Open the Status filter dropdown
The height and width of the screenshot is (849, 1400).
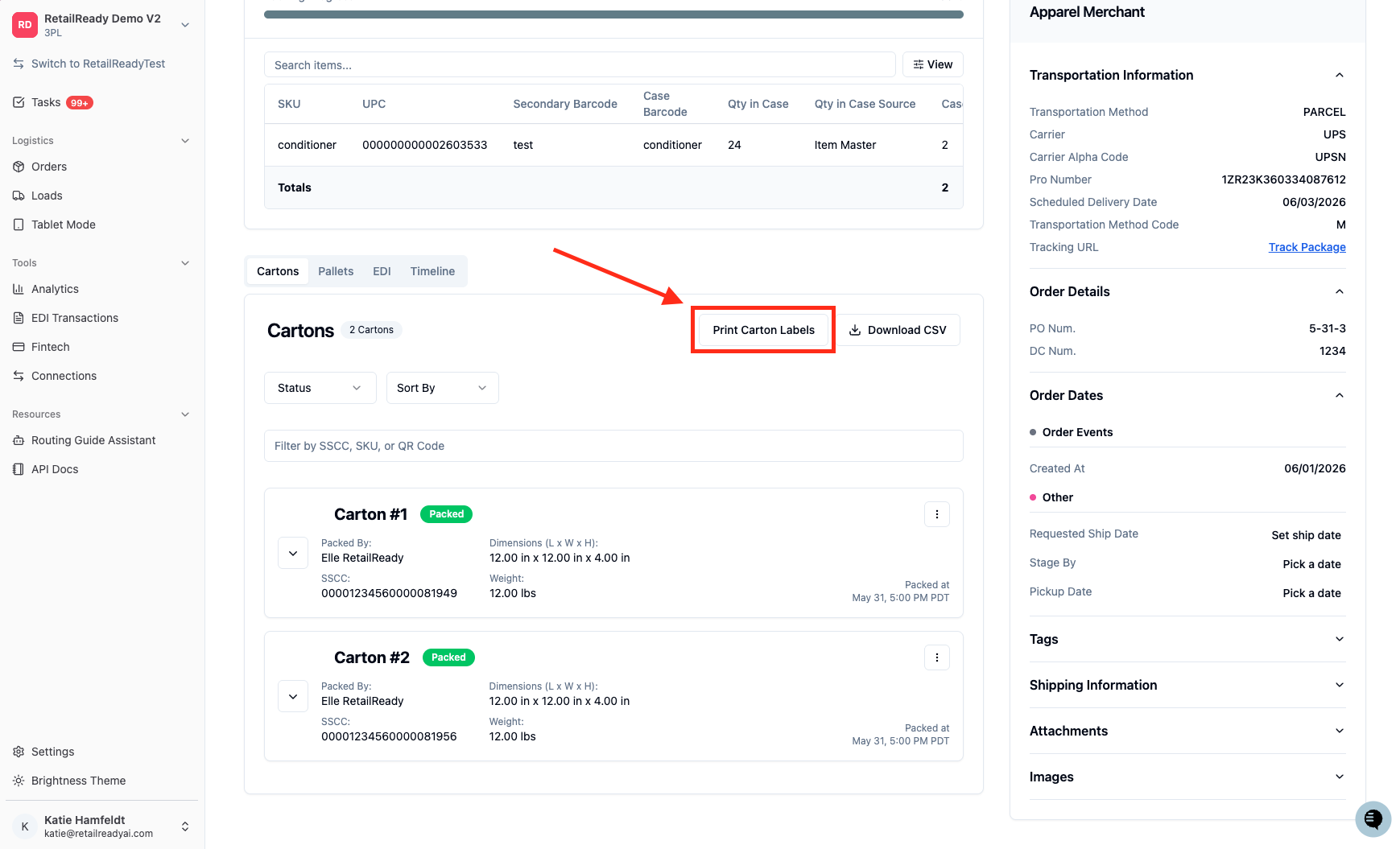[x=320, y=388]
